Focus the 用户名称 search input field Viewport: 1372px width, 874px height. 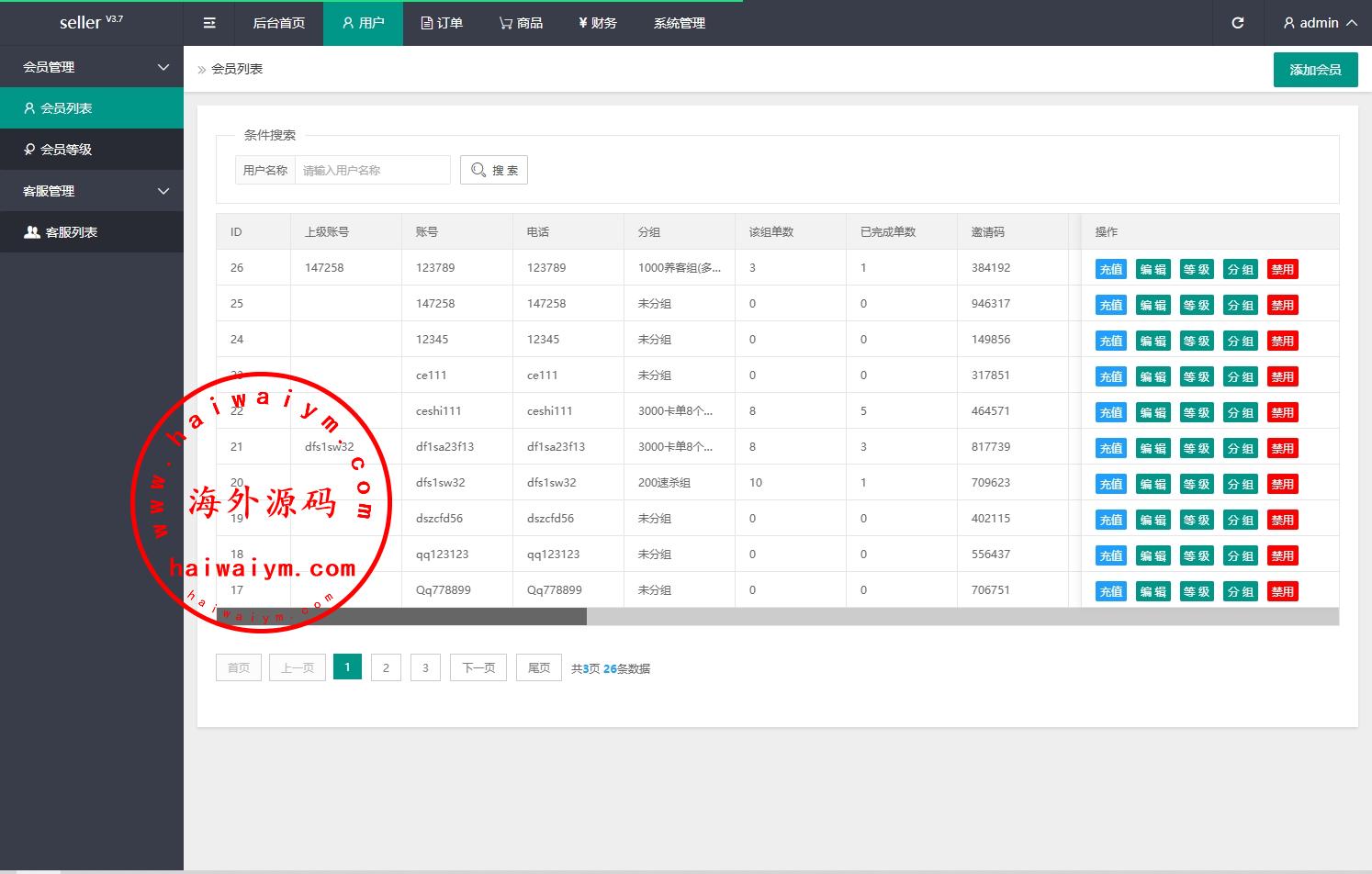click(372, 170)
